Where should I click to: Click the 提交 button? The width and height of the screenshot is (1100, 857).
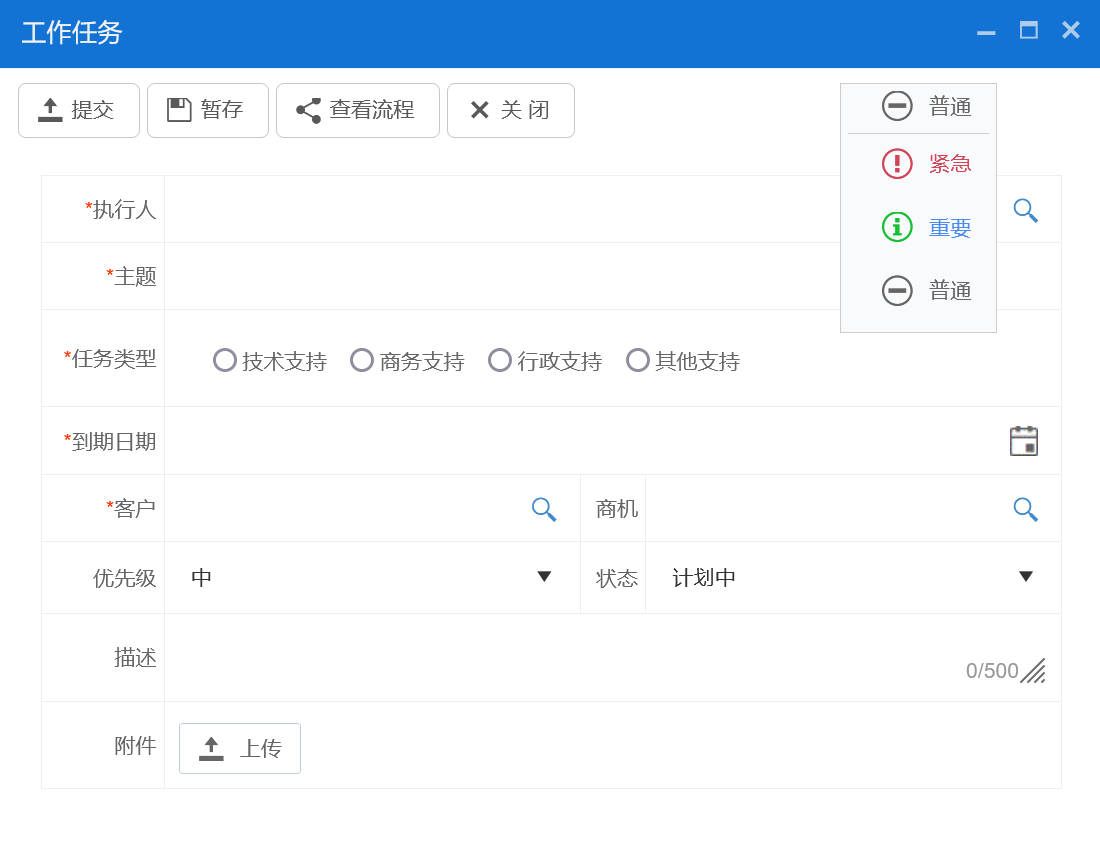(x=79, y=110)
